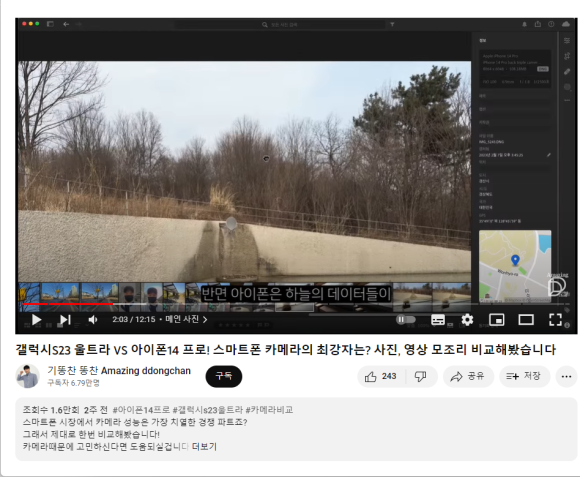Click the filter icon beside search
This screenshot has height=477, width=580.
click(392, 24)
